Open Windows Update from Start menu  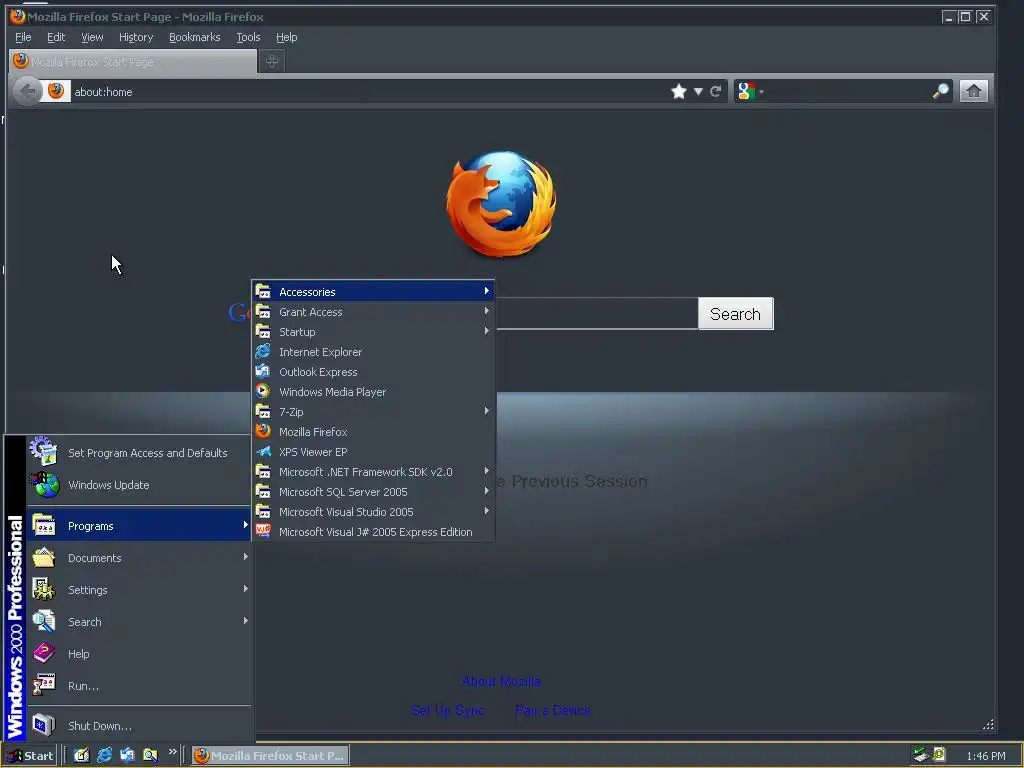point(138,485)
